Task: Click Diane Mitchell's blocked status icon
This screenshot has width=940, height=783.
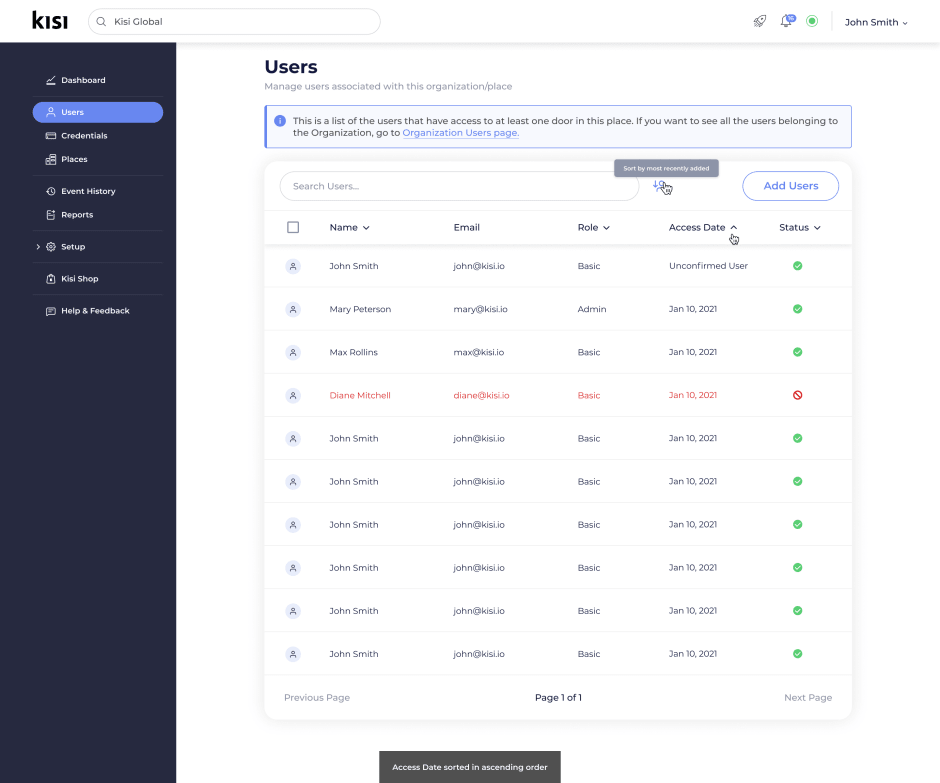Action: pos(797,395)
